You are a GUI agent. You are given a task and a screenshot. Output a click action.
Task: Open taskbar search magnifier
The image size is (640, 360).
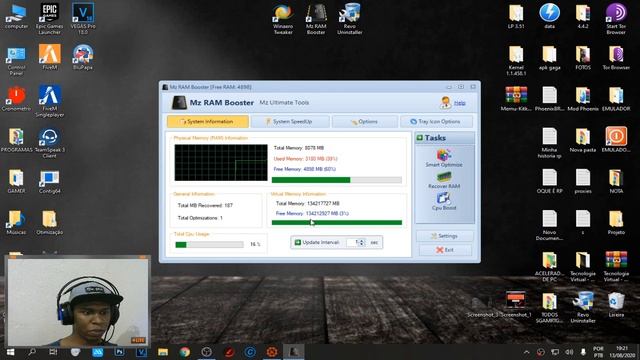(x=32, y=352)
